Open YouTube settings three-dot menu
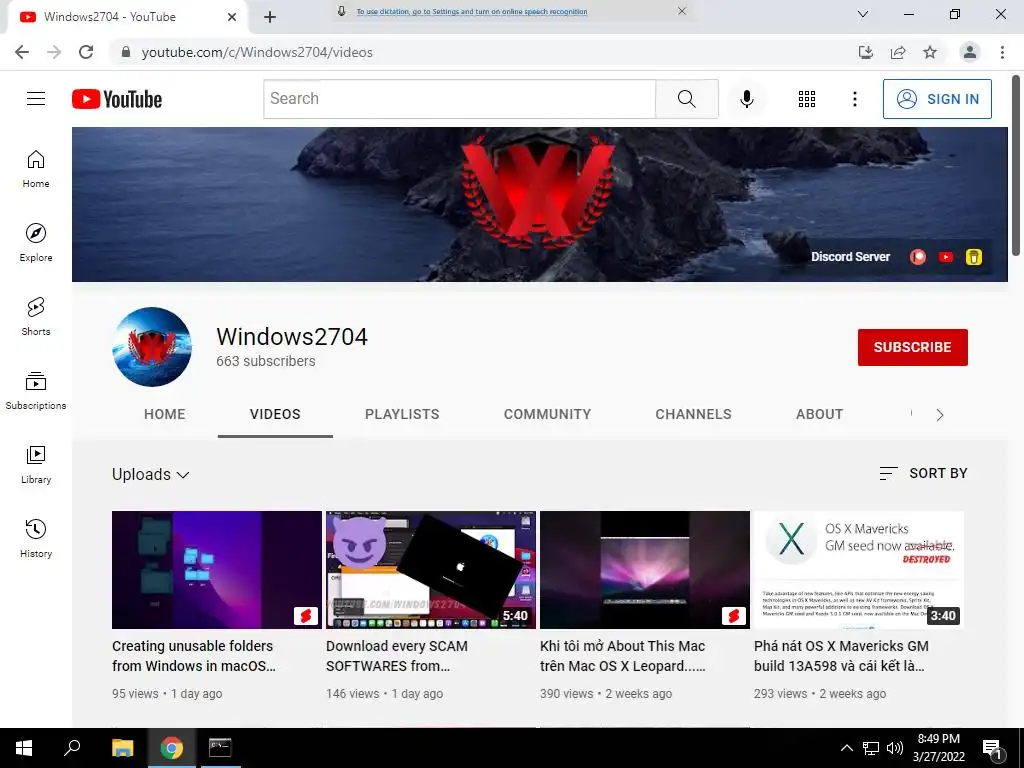This screenshot has height=768, width=1024. pos(854,99)
